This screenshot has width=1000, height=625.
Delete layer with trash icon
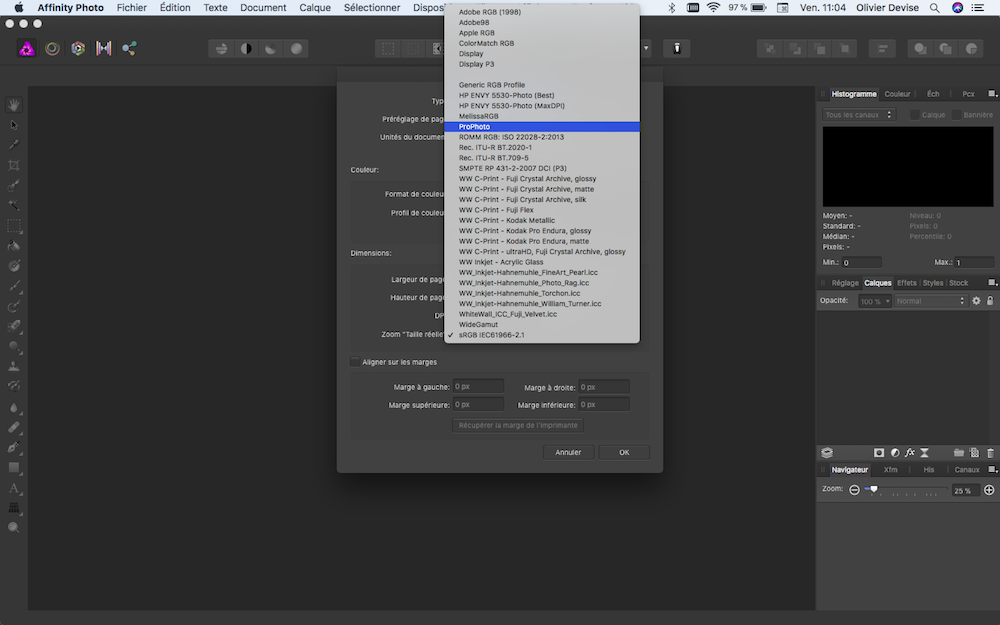pos(990,453)
